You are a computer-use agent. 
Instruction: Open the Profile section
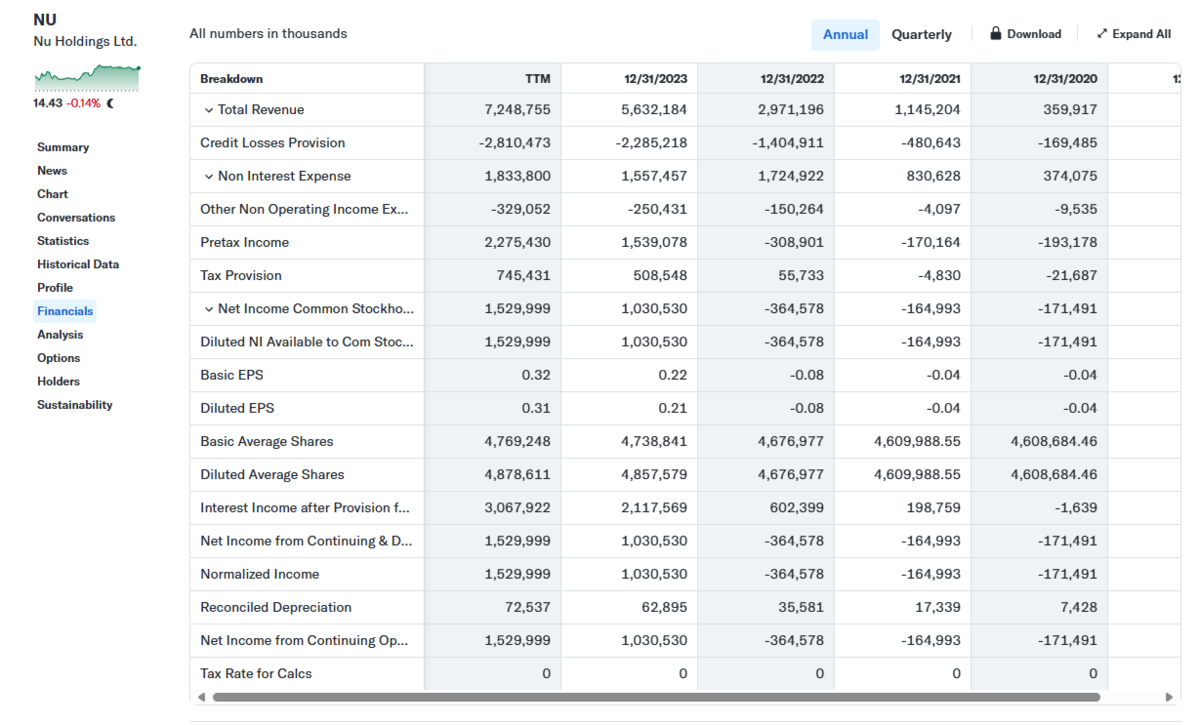tap(55, 288)
